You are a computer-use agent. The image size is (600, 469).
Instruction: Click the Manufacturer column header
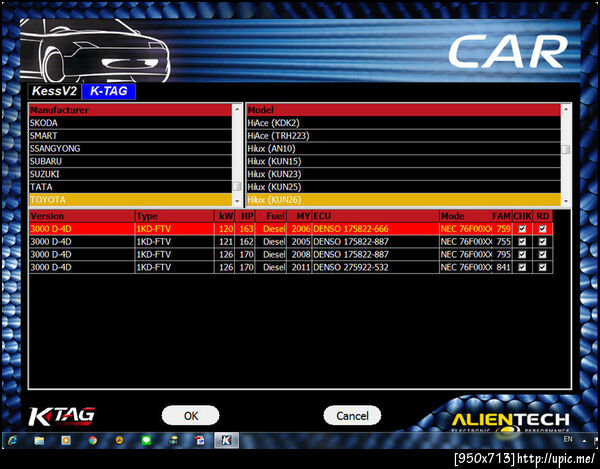tap(130, 110)
